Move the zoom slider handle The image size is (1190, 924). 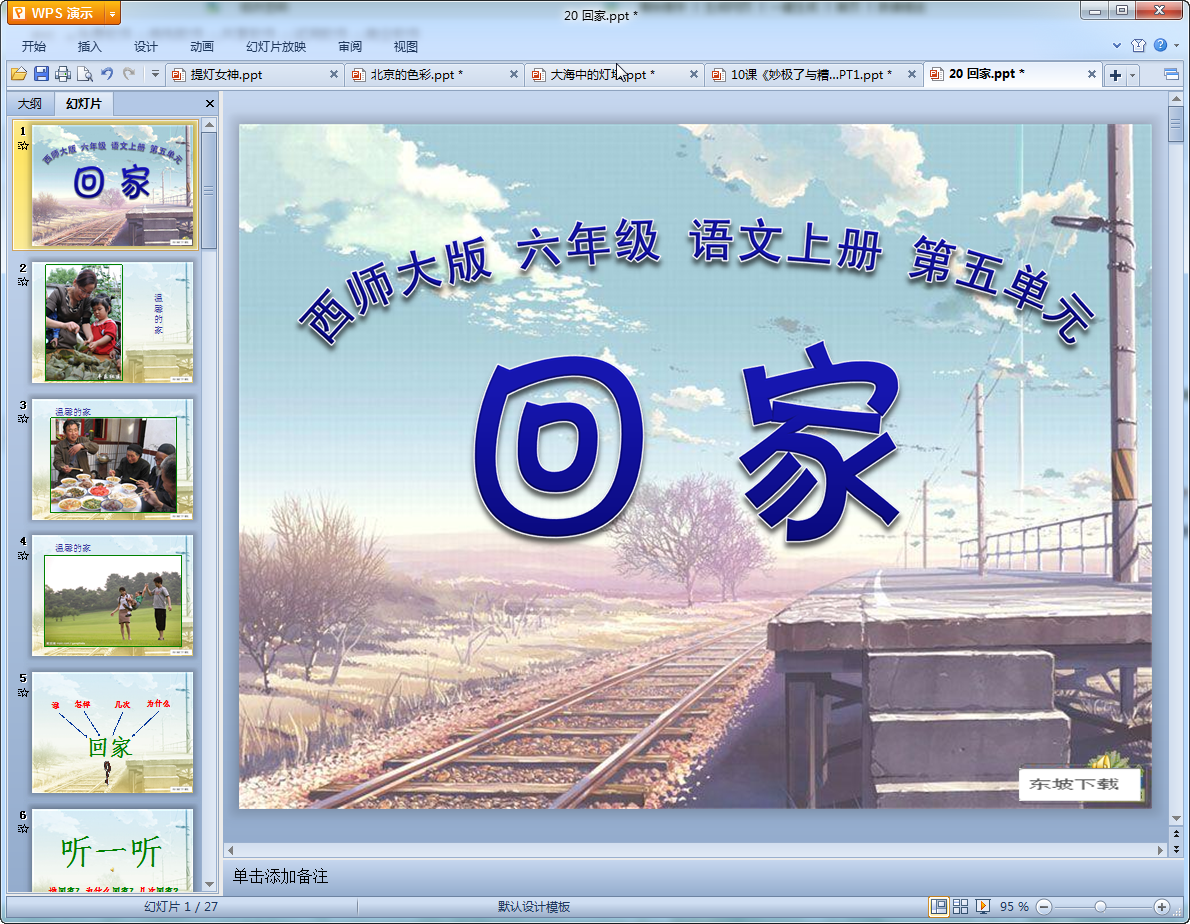tap(1100, 907)
